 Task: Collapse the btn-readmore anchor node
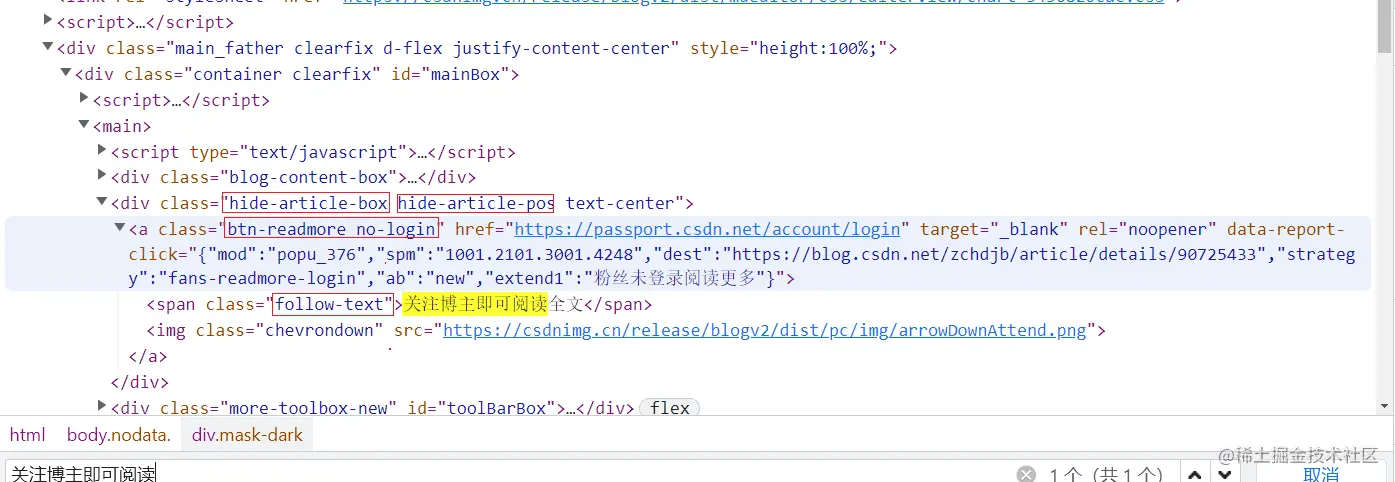(120, 229)
